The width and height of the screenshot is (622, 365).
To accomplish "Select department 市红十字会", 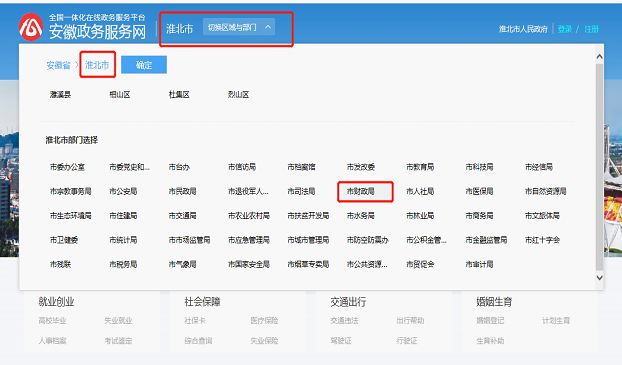I will click(542, 240).
